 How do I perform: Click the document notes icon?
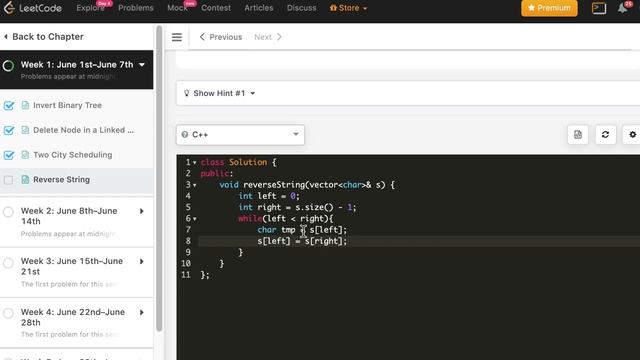(x=578, y=135)
